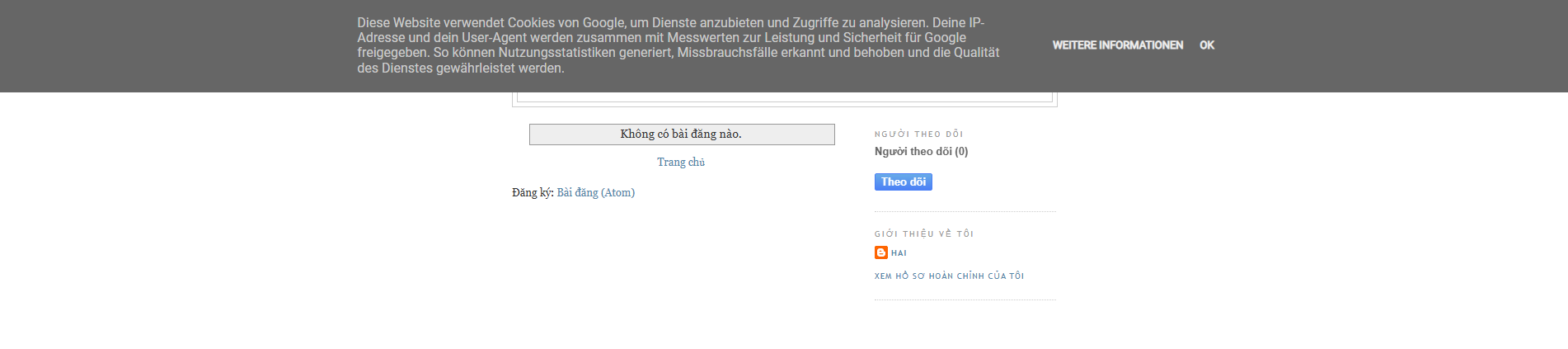Image resolution: width=1568 pixels, height=349 pixels.
Task: Click the orange Blogger profile icon
Action: click(x=881, y=252)
